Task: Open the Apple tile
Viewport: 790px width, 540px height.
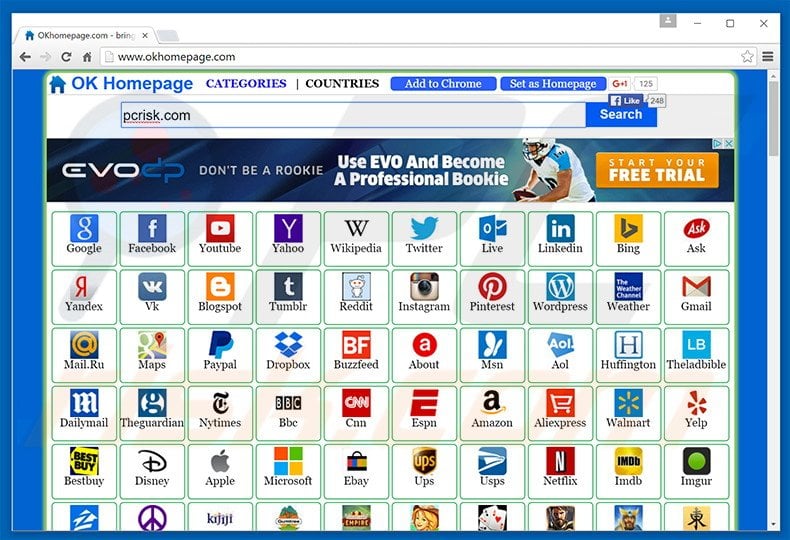Action: 220,471
